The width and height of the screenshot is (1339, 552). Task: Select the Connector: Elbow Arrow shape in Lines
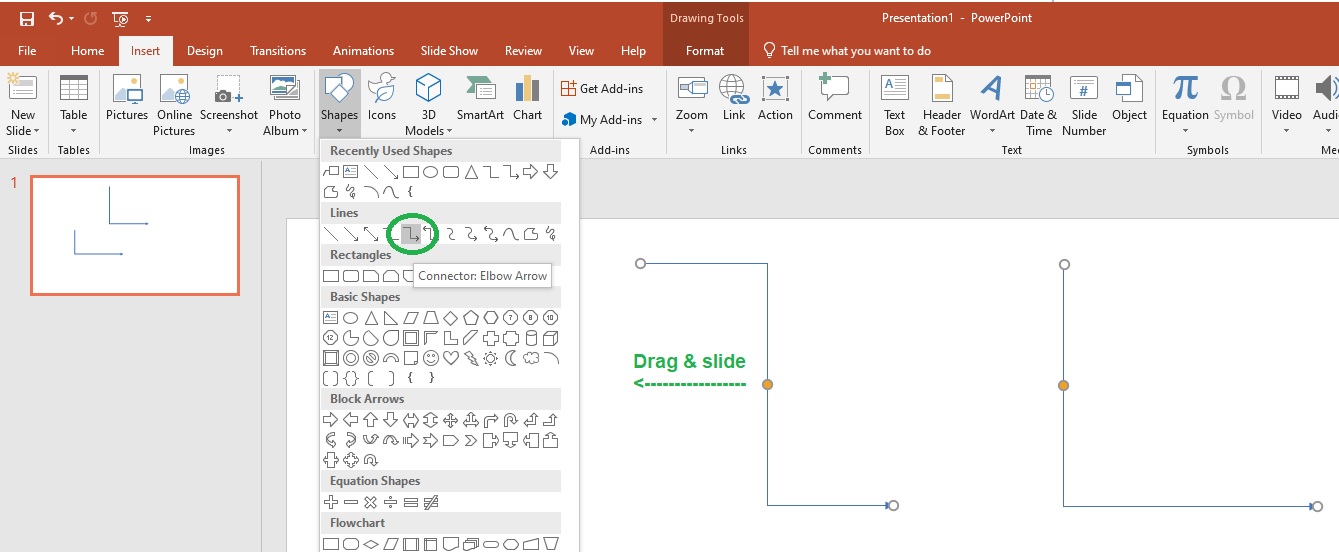coord(411,234)
